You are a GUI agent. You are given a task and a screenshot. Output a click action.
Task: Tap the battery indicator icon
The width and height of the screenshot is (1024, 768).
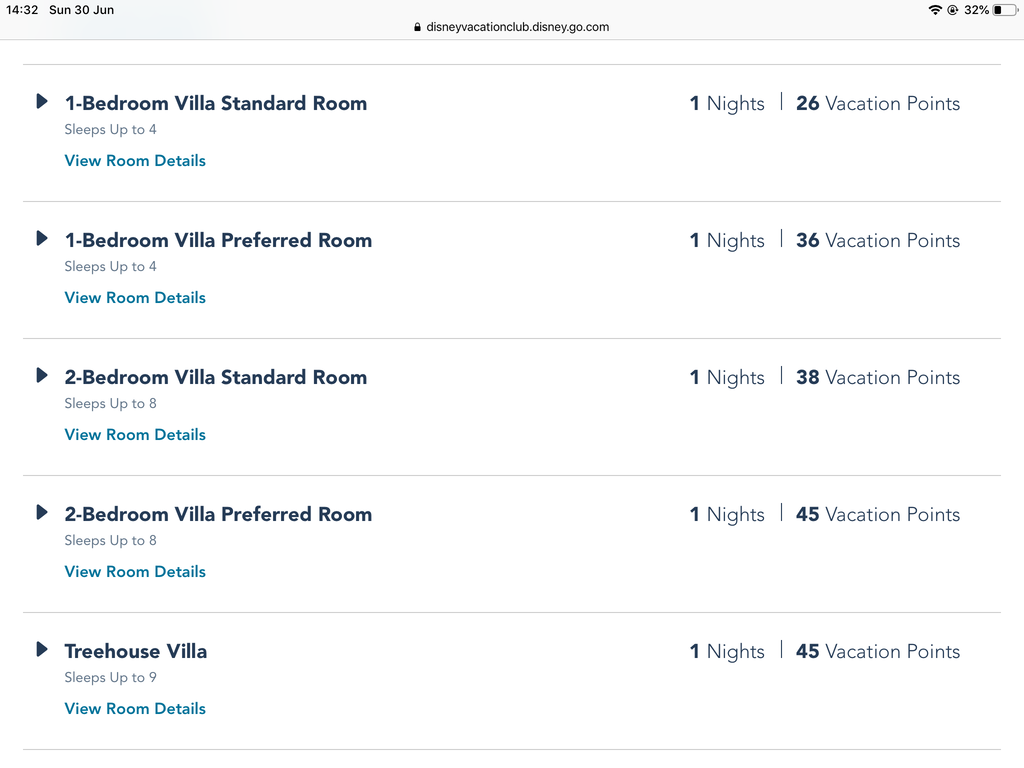coord(1004,10)
